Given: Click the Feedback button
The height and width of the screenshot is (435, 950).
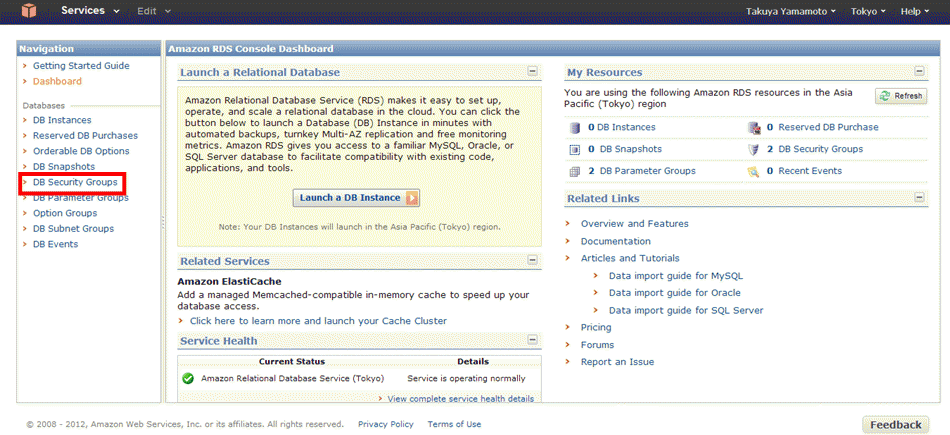Looking at the screenshot, I should tap(895, 425).
